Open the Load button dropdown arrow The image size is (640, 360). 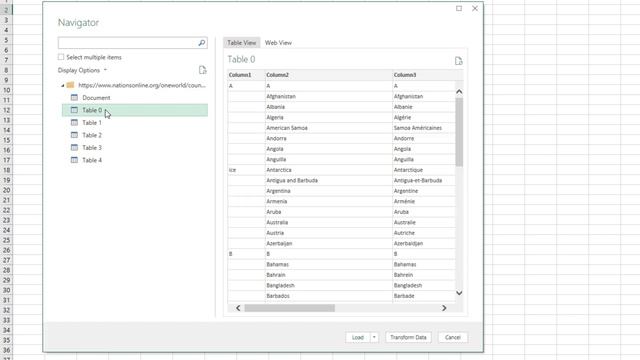click(x=374, y=337)
